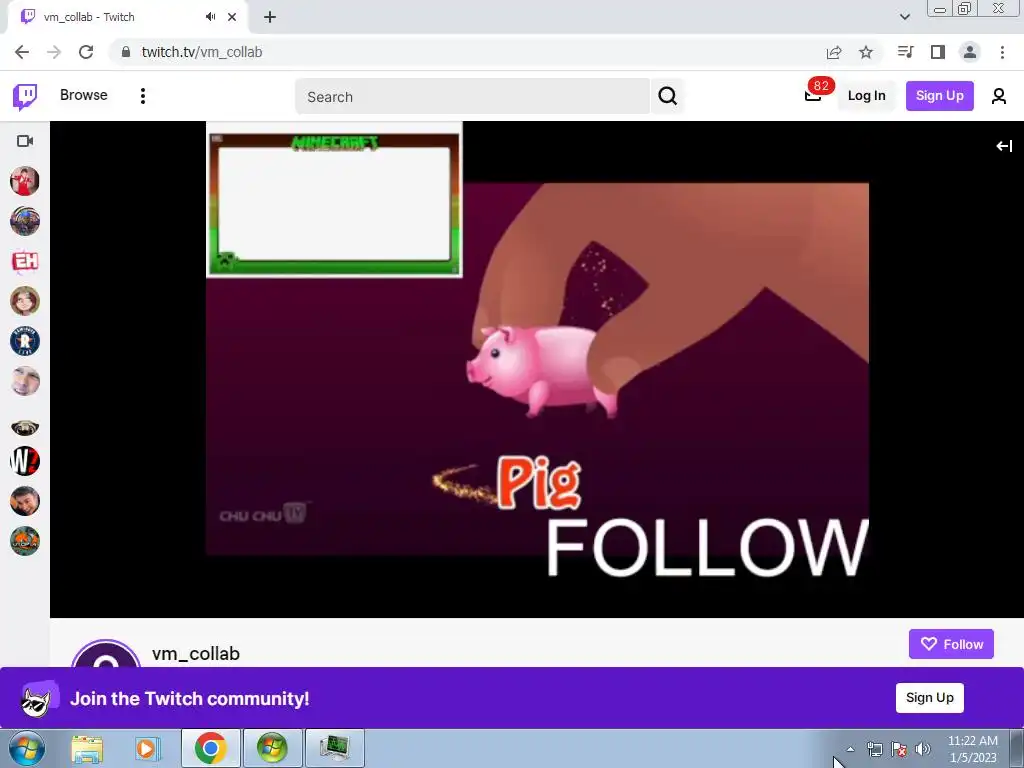Image resolution: width=1024 pixels, height=768 pixels.
Task: Open the Windows Start menu
Action: 26,748
